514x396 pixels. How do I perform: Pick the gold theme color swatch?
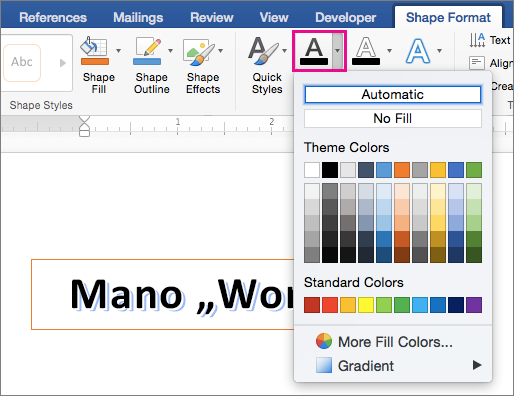tap(438, 170)
